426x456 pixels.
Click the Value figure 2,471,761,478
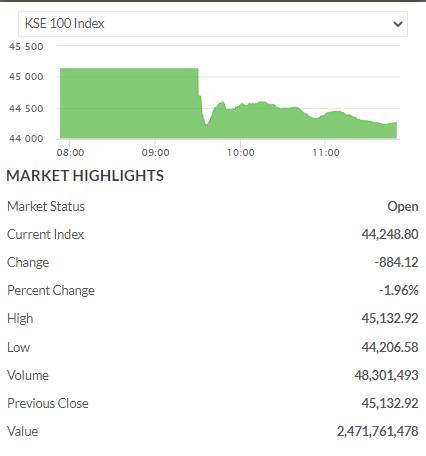pyautogui.click(x=378, y=431)
